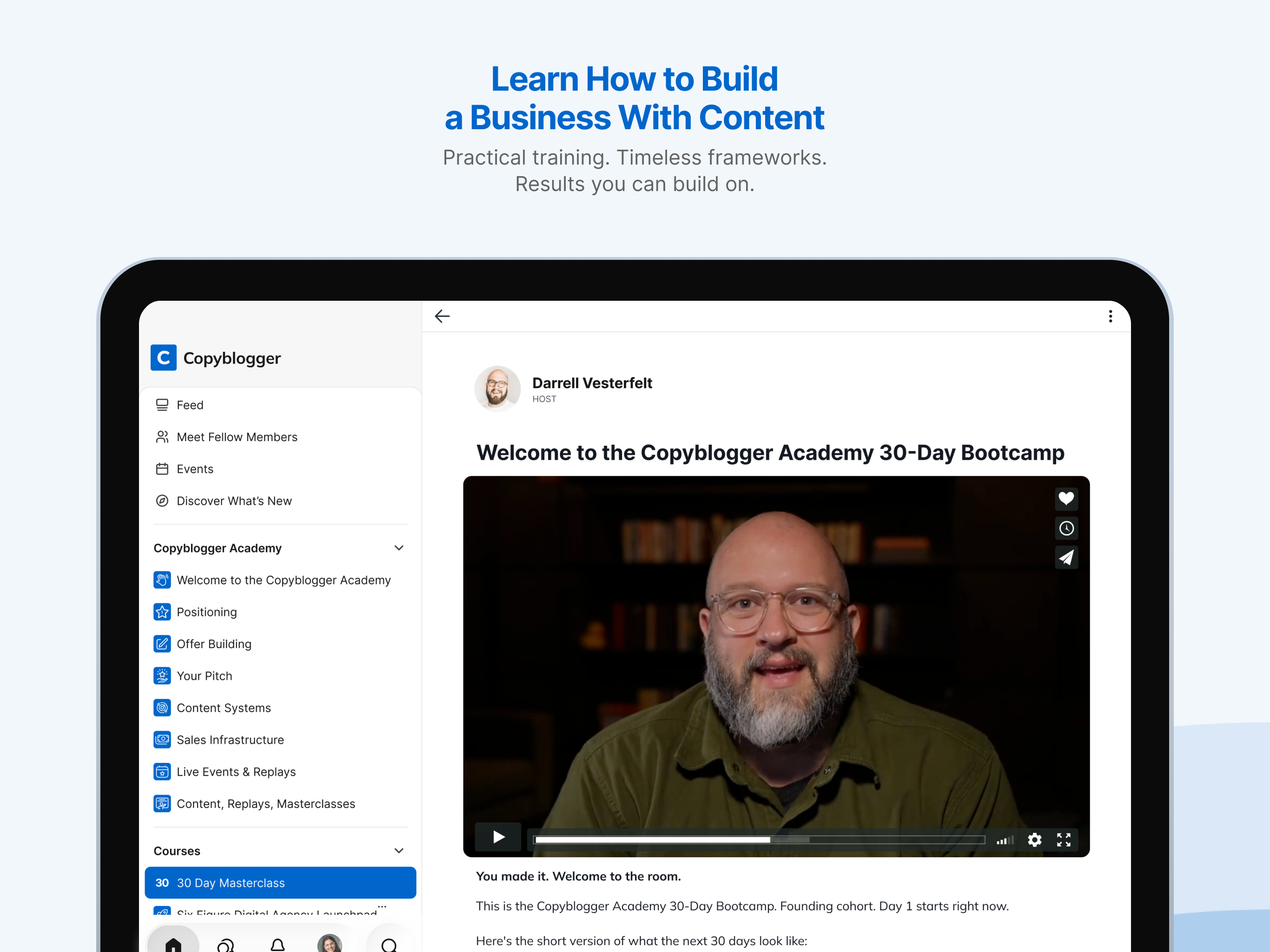This screenshot has height=952, width=1270.
Task: Select the 30 Day Masterclass course
Action: point(281,883)
